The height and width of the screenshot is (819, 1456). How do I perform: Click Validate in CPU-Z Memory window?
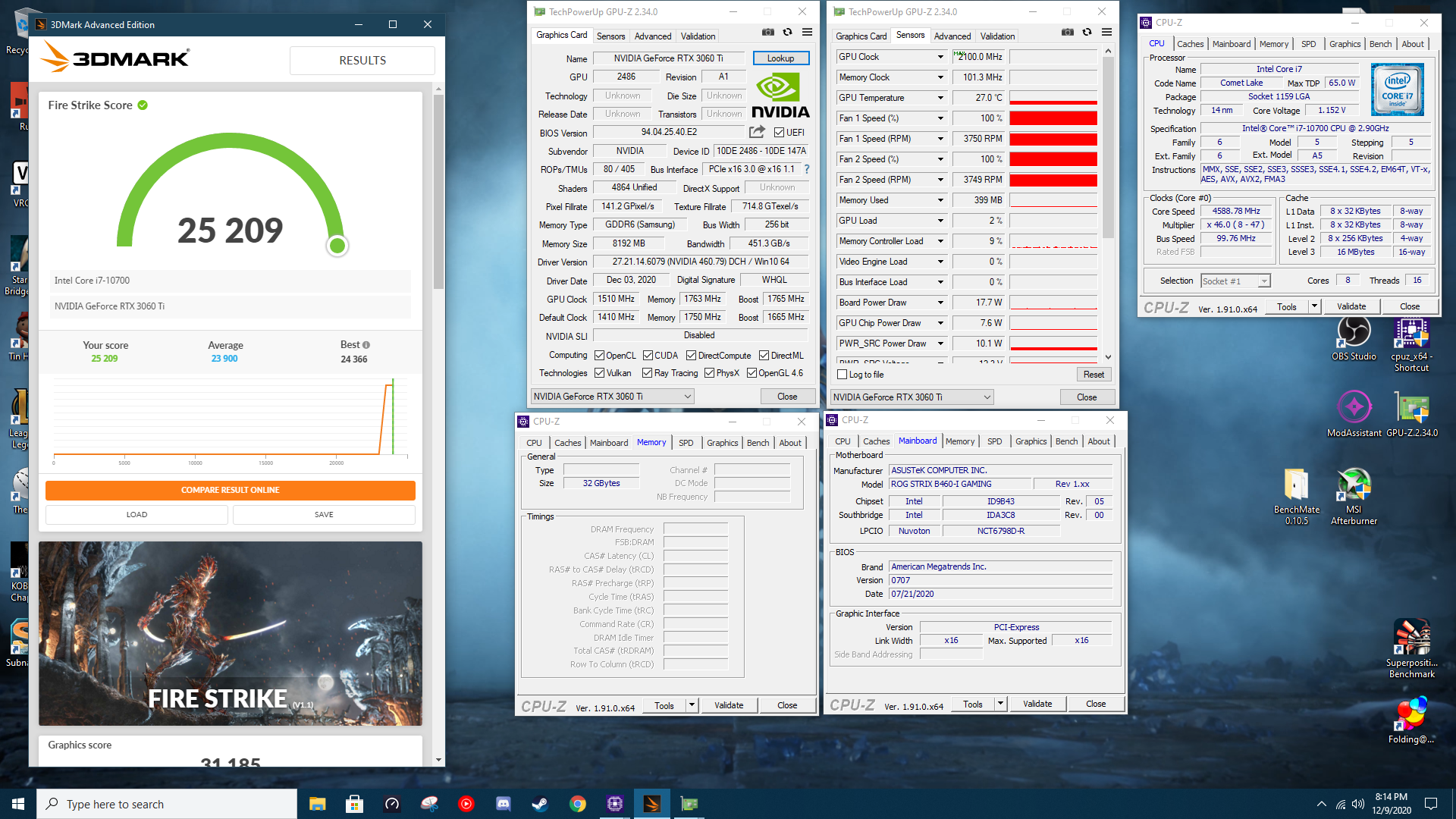729,705
